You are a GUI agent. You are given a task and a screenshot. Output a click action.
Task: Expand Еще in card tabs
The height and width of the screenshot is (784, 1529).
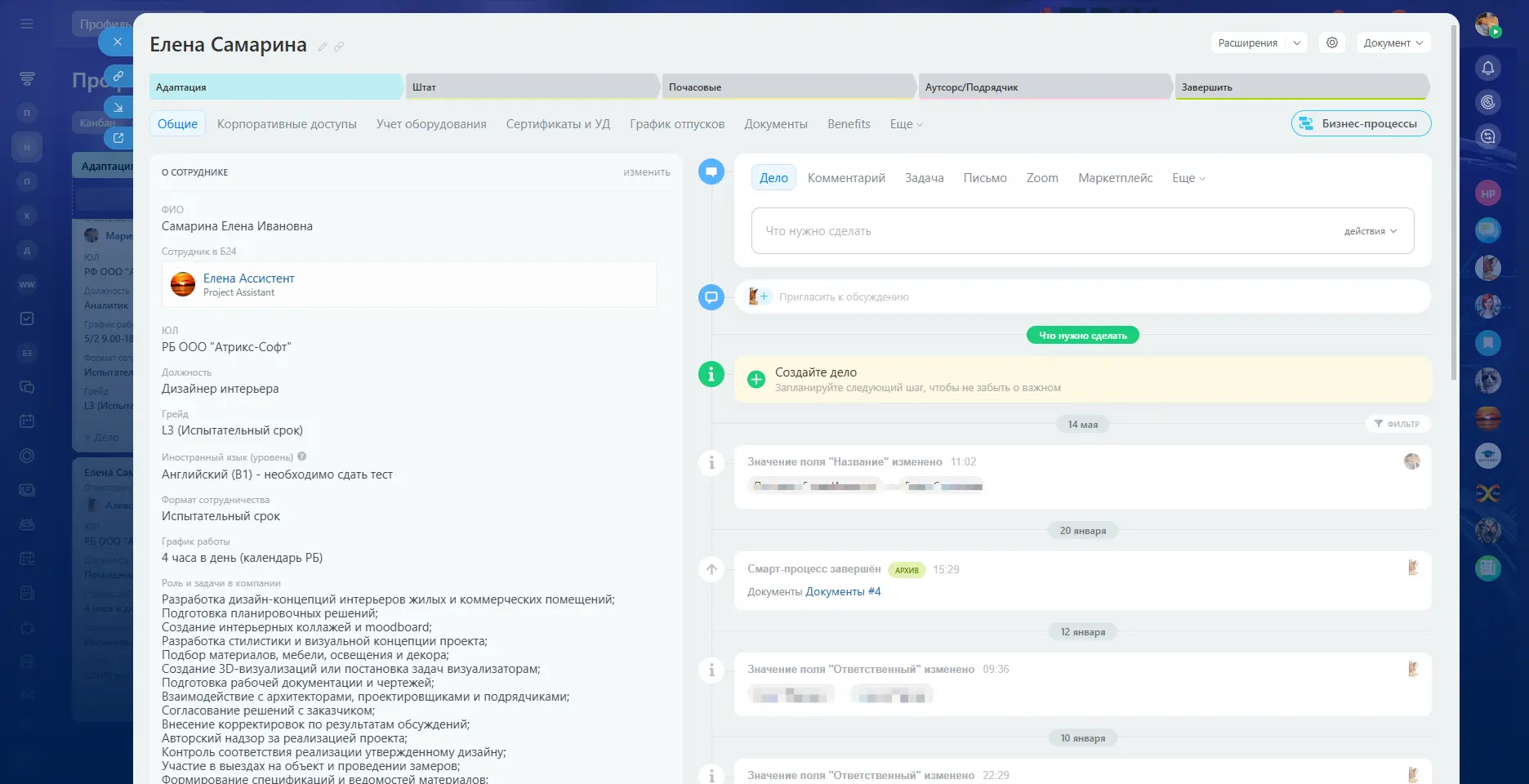pos(906,124)
